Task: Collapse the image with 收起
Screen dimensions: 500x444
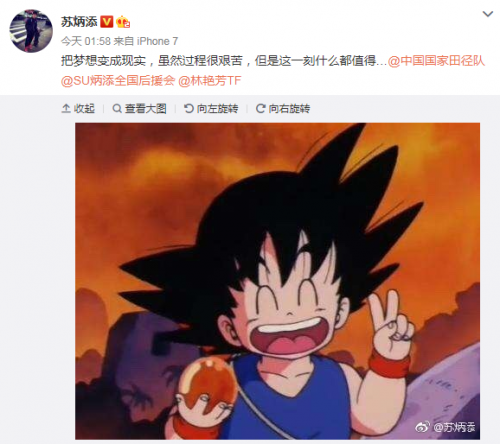Action: point(78,109)
